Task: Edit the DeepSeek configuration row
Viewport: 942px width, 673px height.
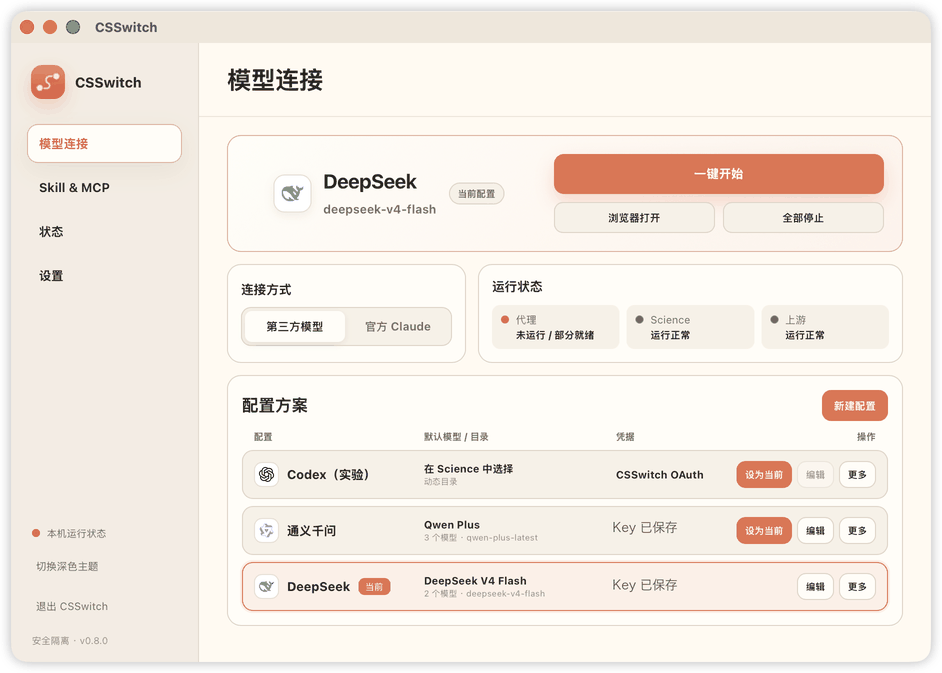Action: (x=815, y=586)
